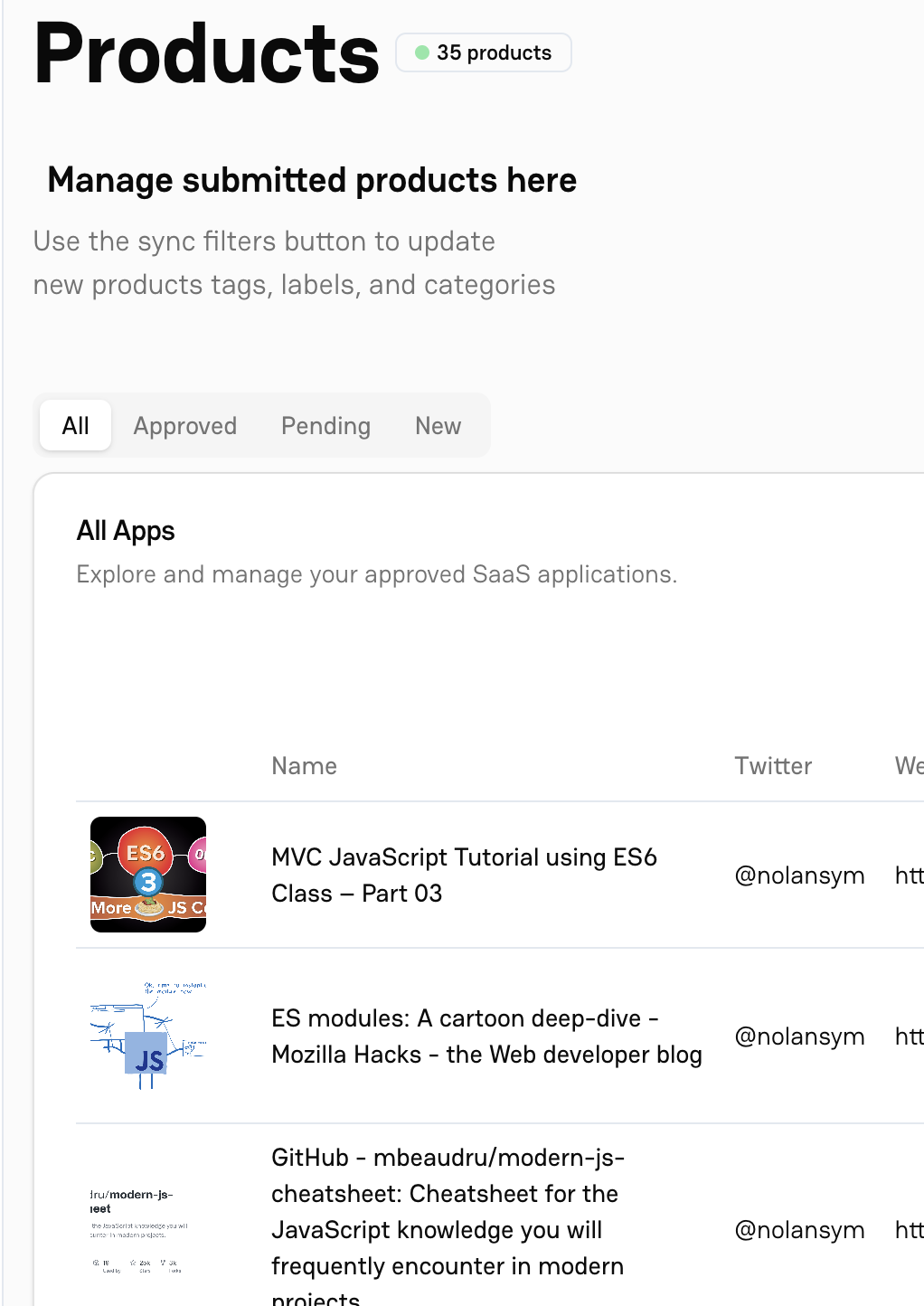
Task: Switch to the Pending tab
Action: (x=325, y=425)
